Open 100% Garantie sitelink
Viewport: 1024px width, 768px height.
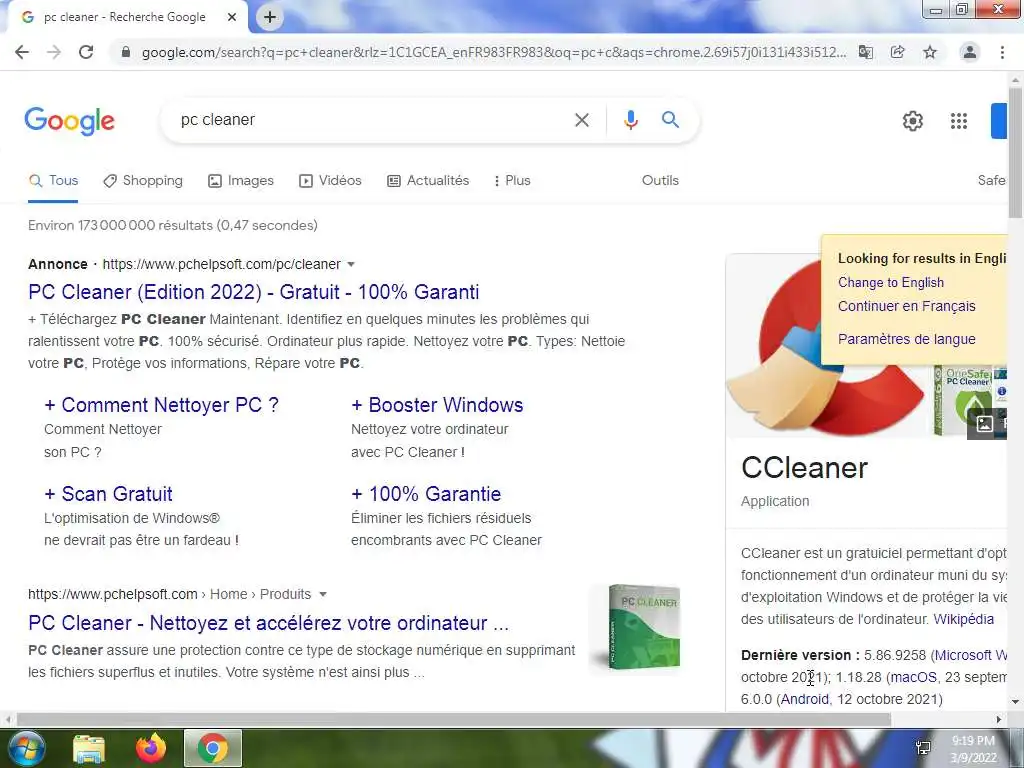(426, 494)
